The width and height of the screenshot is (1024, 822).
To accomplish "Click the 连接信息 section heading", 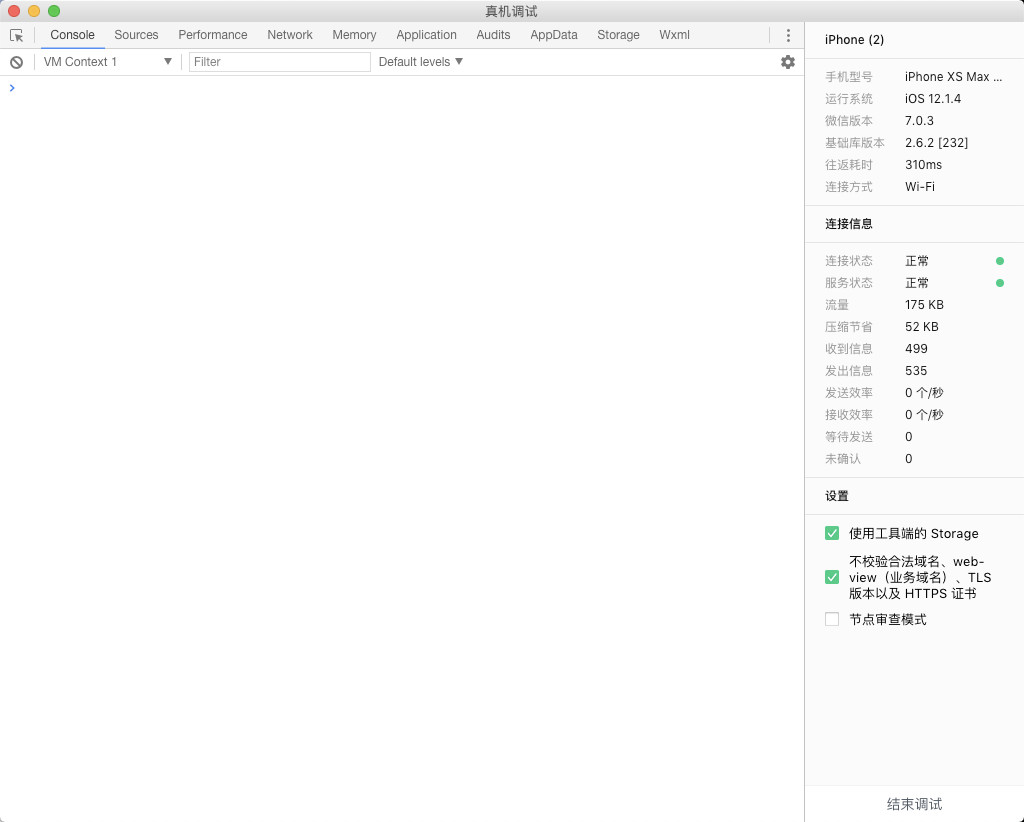I will point(848,224).
